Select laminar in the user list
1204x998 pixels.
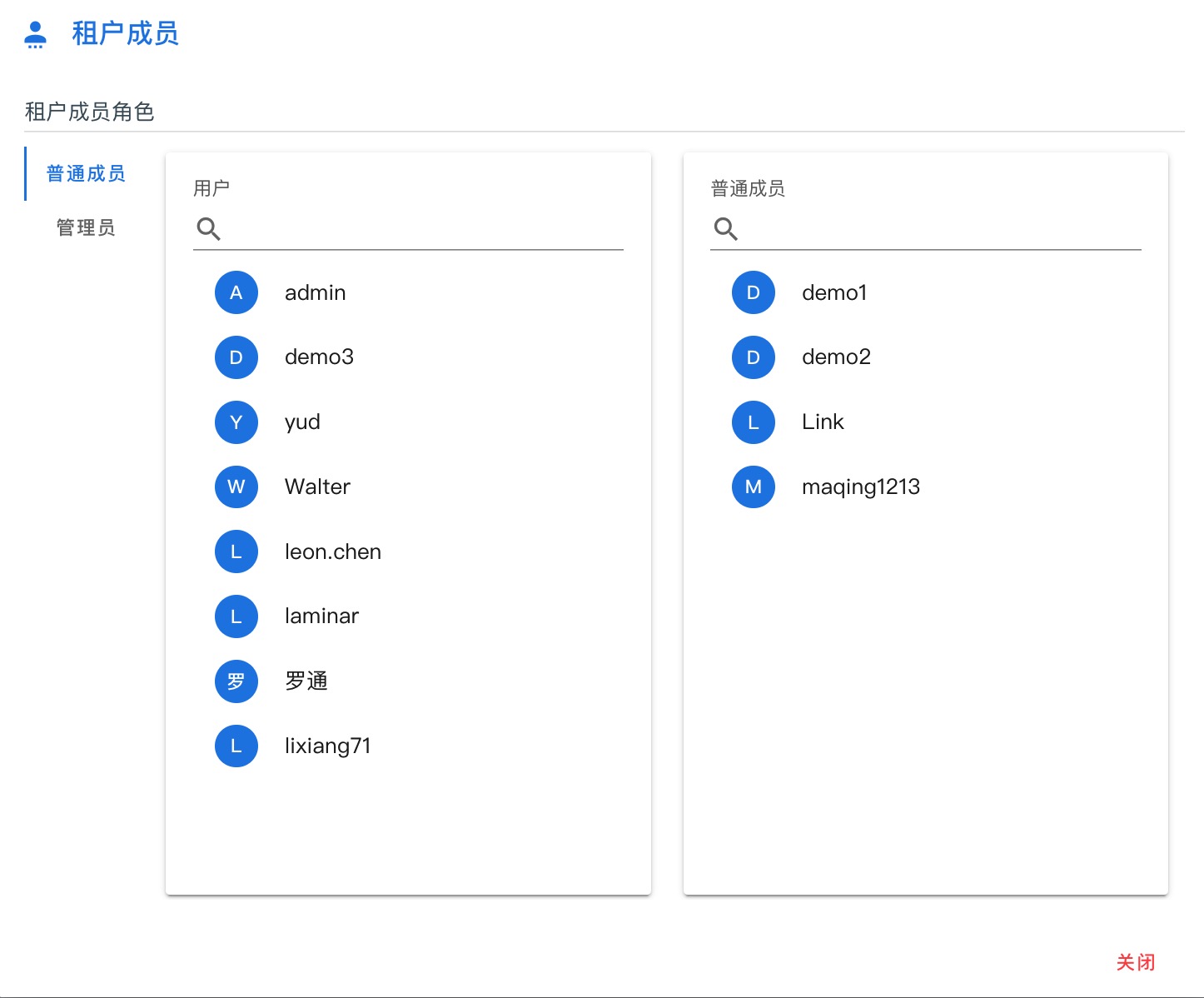tap(408, 616)
